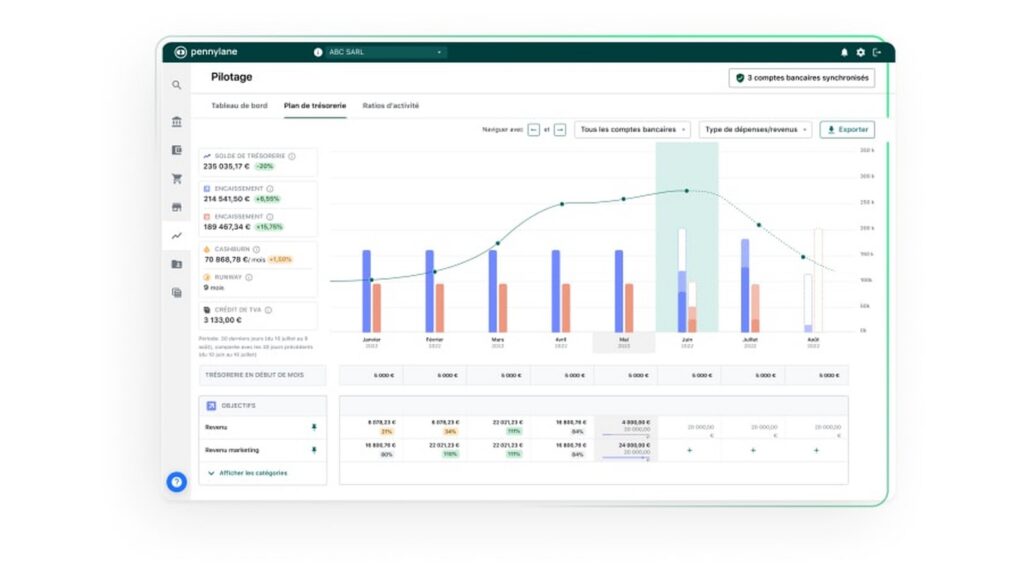1024x576 pixels.
Task: Click the shopping cart icon in sidebar
Action: pyautogui.click(x=177, y=179)
